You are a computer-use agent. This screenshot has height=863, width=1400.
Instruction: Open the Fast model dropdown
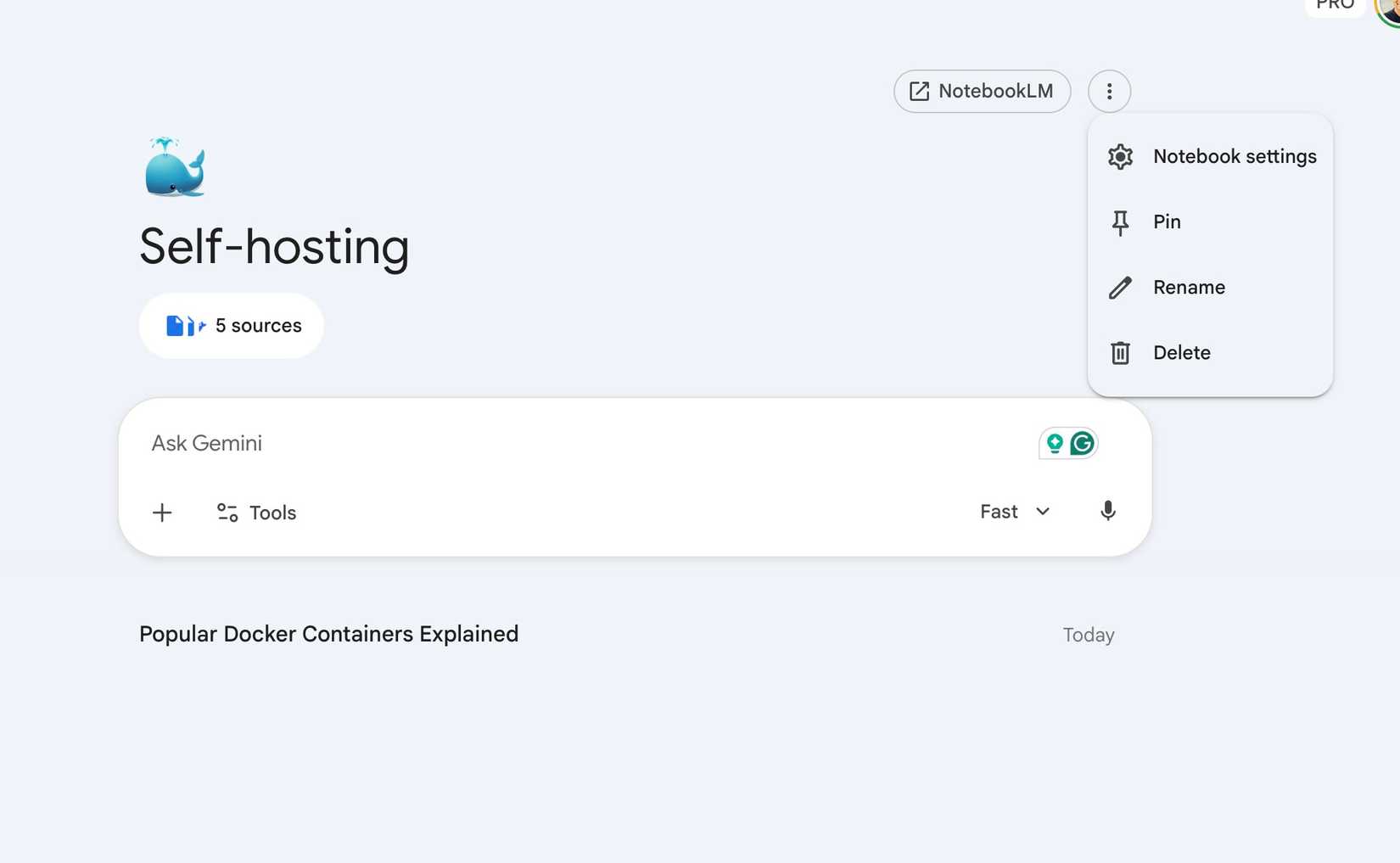coord(1015,512)
